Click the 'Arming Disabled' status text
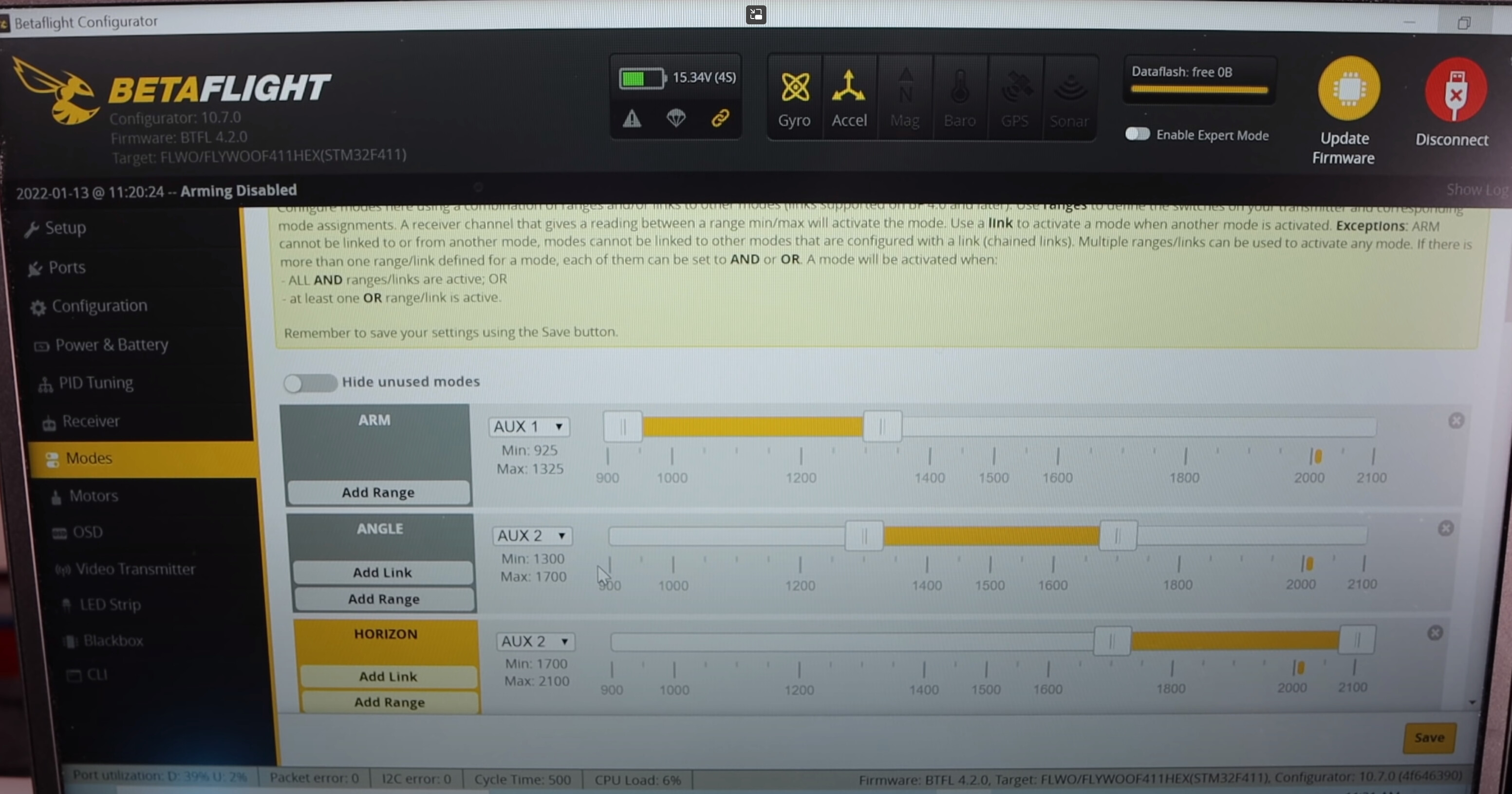The image size is (1512, 794). coord(238,191)
